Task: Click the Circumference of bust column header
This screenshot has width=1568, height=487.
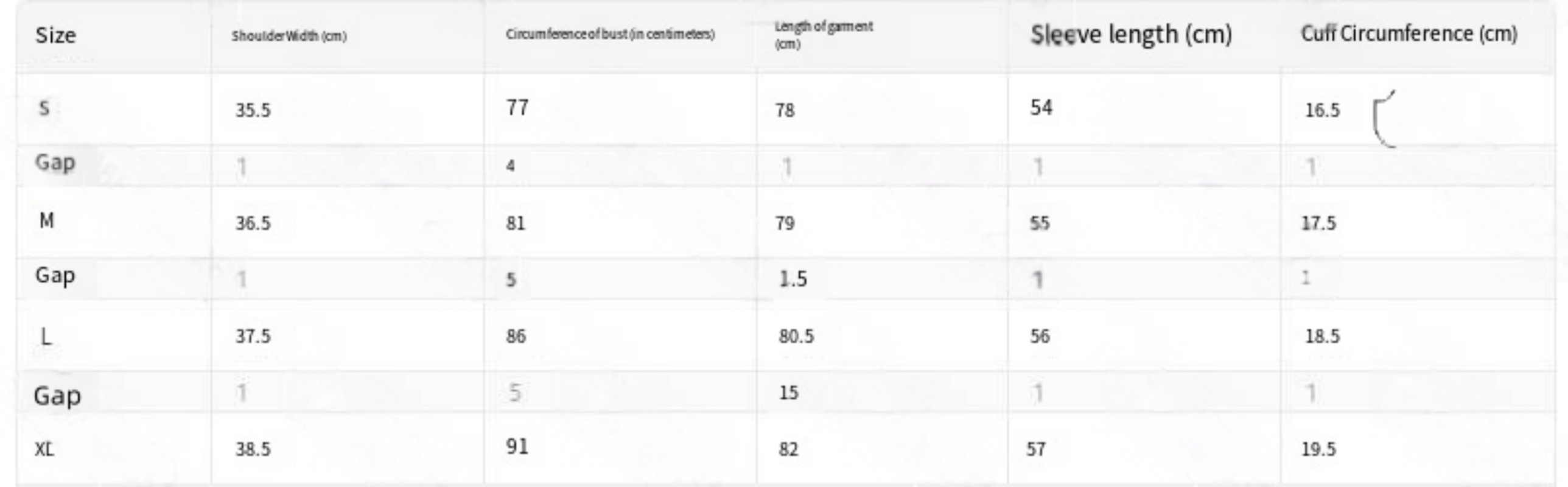Action: click(610, 34)
